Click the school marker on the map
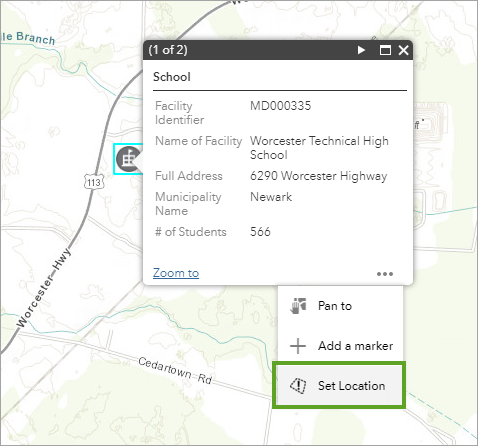 click(x=128, y=159)
